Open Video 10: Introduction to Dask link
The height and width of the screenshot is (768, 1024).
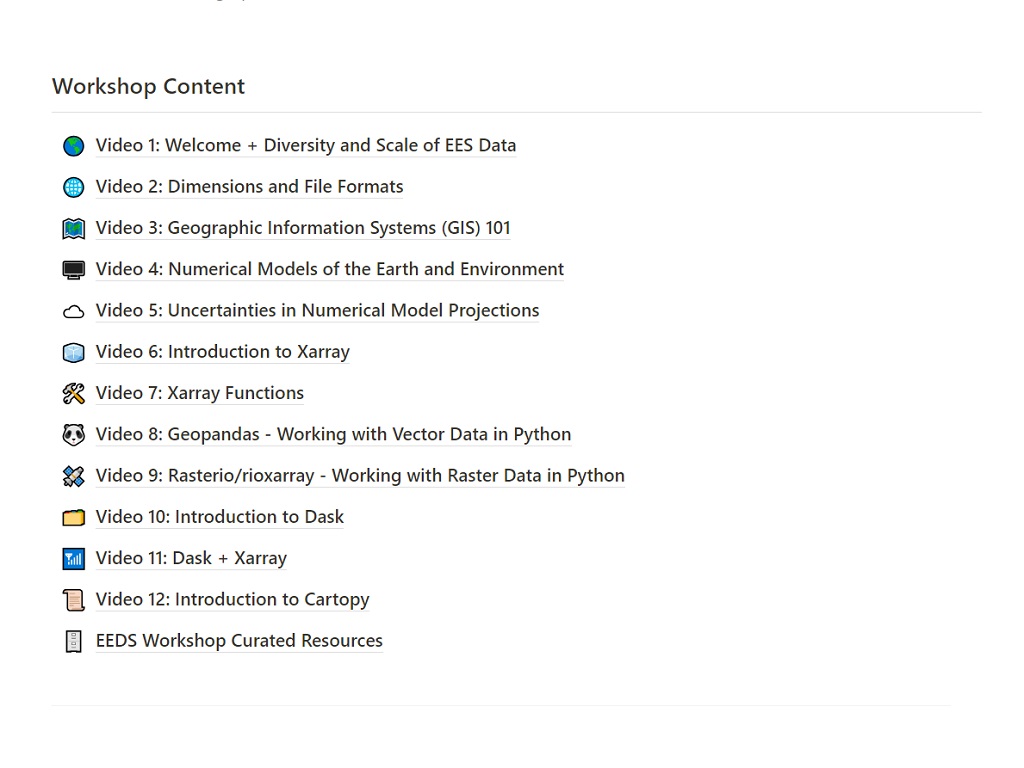[x=219, y=517]
